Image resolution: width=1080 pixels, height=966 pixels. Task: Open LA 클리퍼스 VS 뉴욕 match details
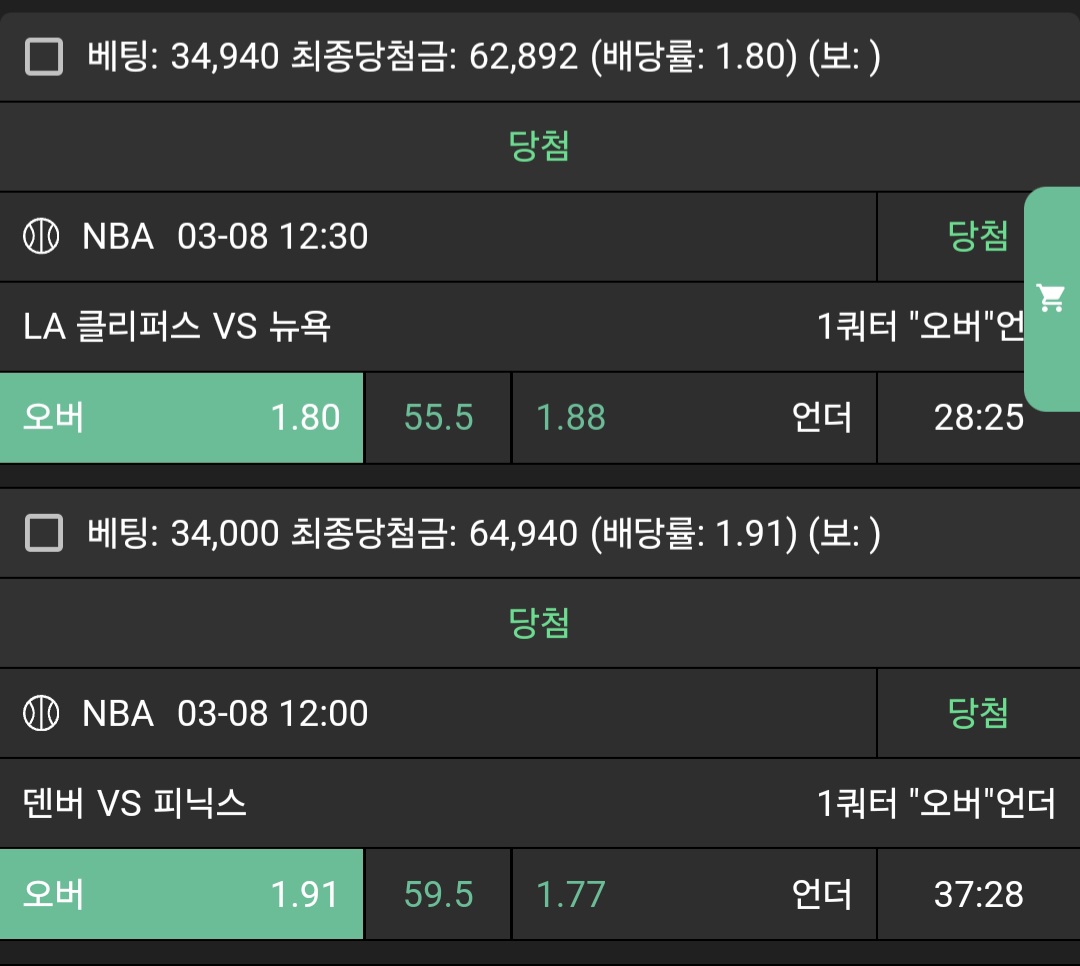point(177,327)
